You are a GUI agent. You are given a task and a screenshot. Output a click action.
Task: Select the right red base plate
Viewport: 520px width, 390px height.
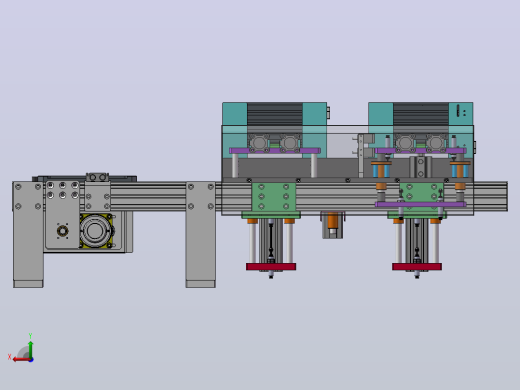[417, 267]
